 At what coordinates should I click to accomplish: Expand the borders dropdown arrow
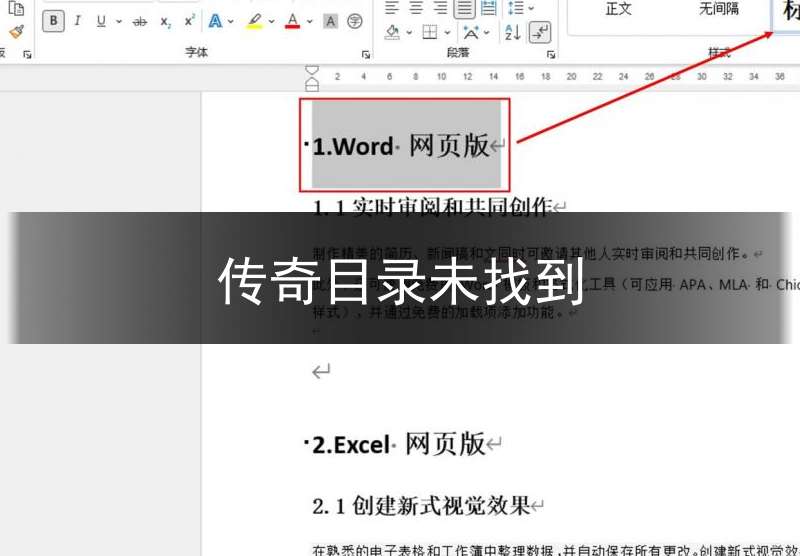[x=447, y=33]
